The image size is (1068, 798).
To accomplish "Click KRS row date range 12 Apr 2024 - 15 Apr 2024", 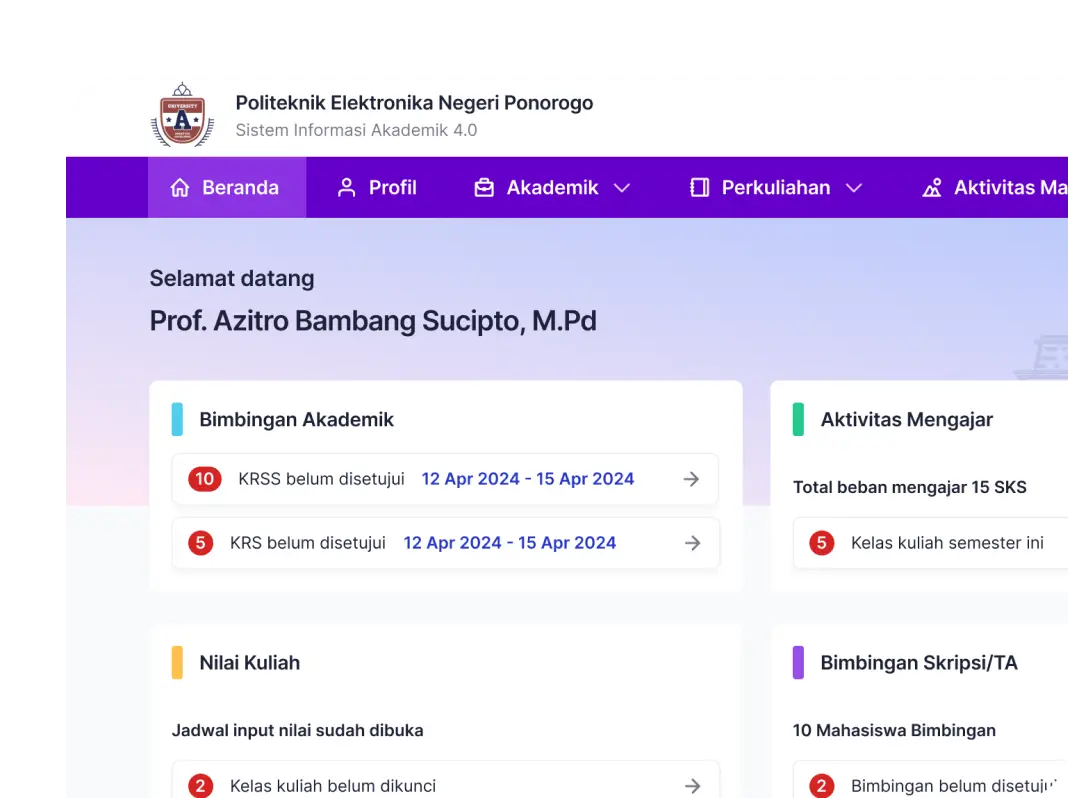I will 509,543.
